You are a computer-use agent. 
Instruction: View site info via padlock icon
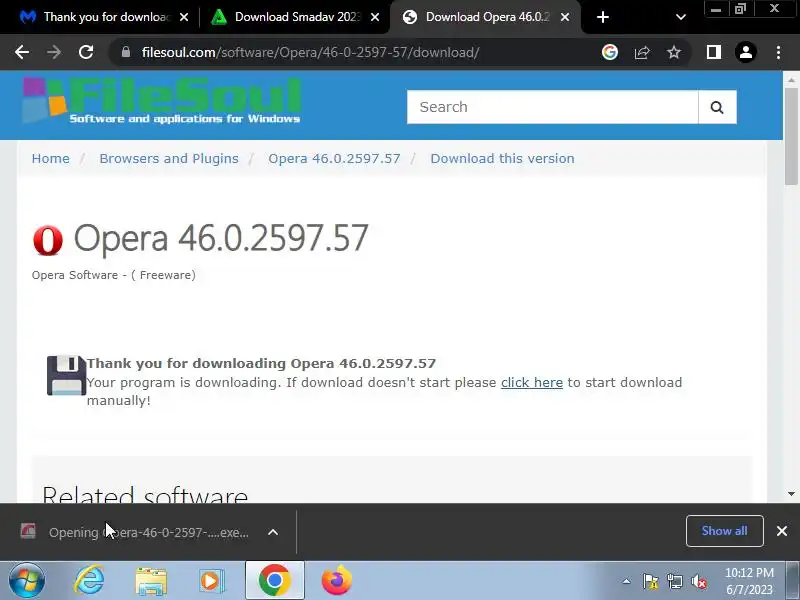pos(126,52)
